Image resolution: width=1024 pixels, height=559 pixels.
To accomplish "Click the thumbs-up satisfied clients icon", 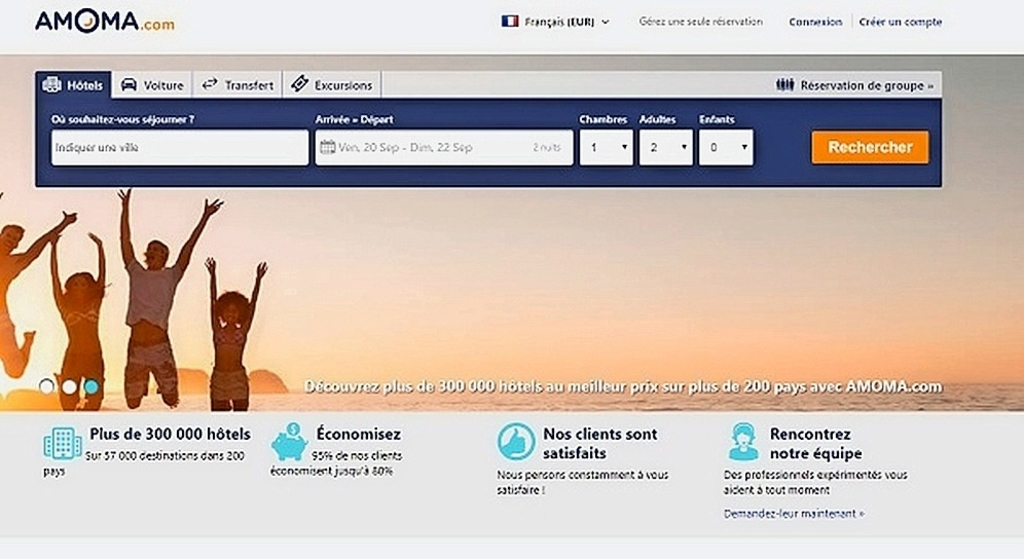I will click(516, 442).
